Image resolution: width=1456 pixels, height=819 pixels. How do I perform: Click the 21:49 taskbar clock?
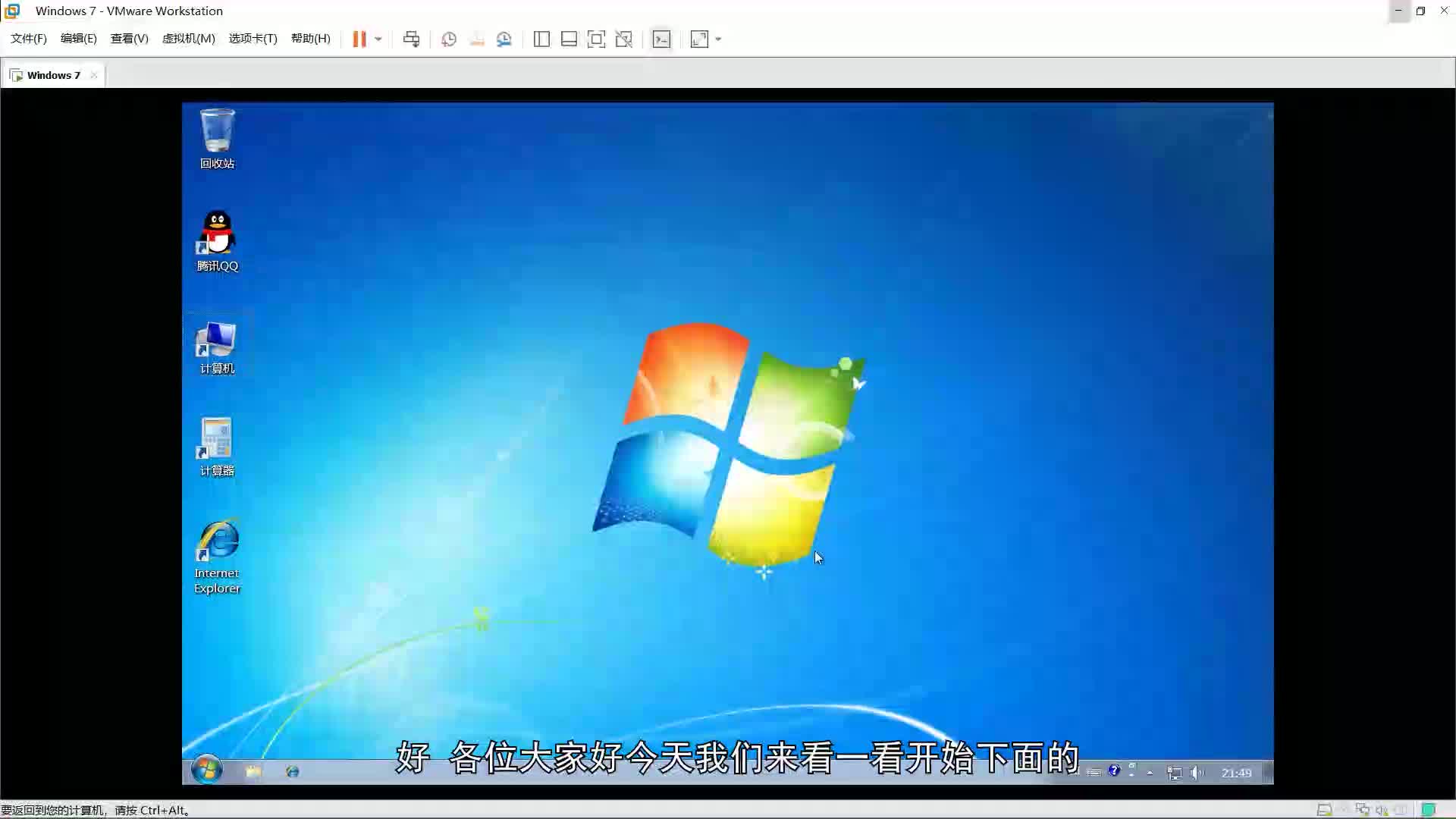pos(1236,773)
